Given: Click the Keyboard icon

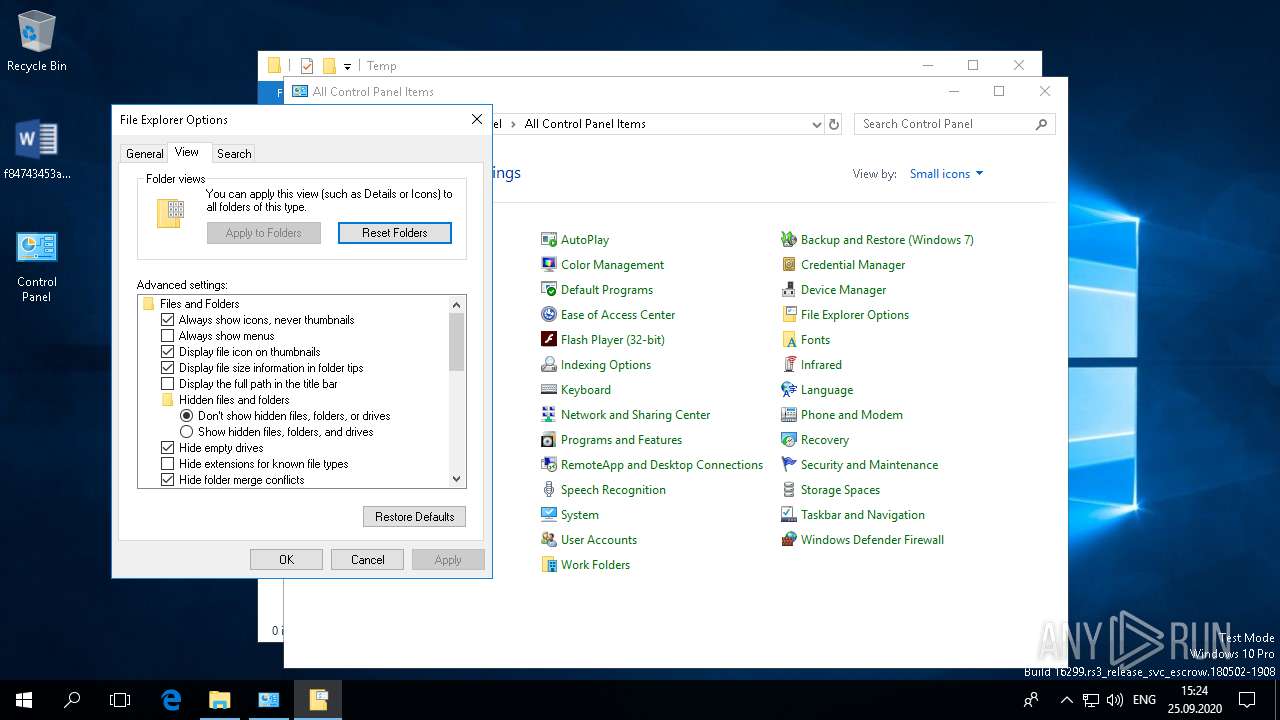Looking at the screenshot, I should click(549, 390).
